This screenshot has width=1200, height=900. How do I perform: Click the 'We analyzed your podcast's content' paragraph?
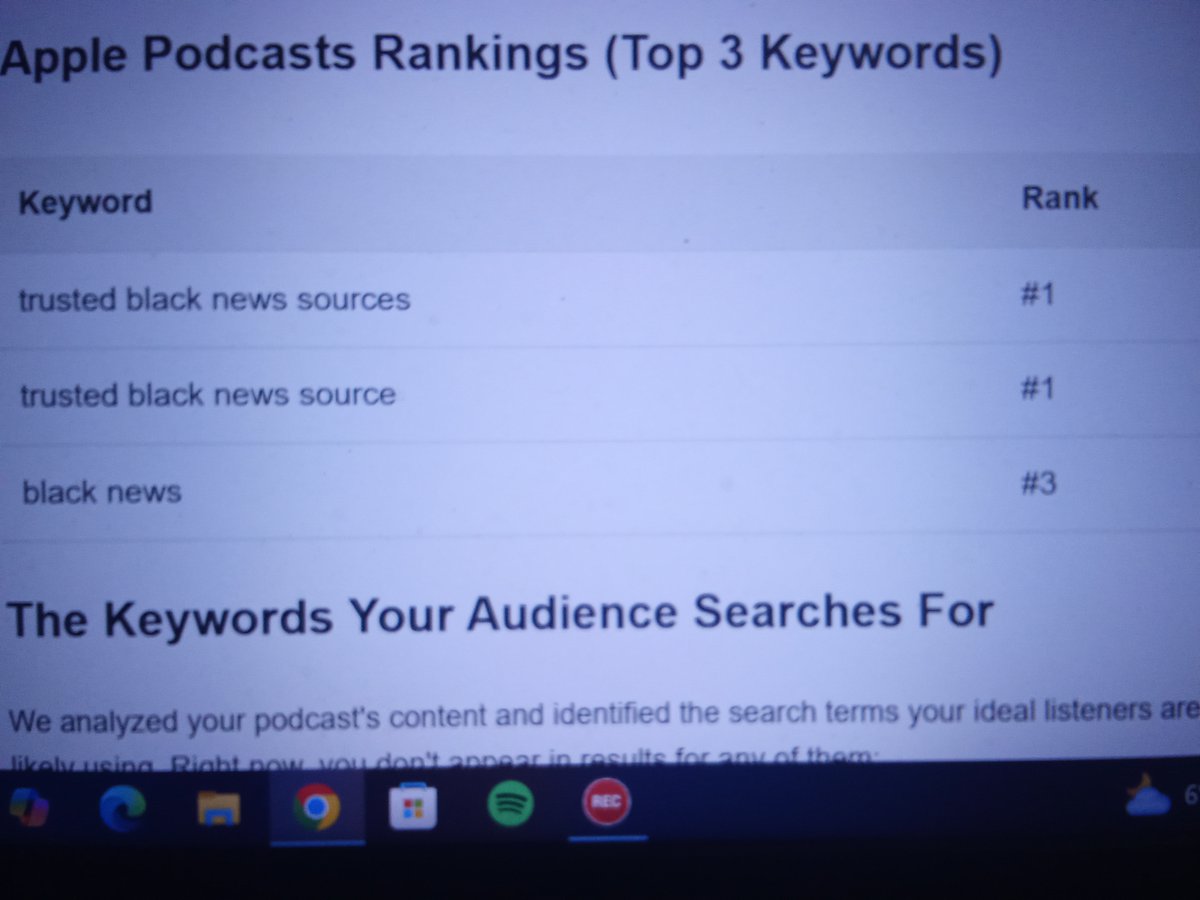click(603, 737)
